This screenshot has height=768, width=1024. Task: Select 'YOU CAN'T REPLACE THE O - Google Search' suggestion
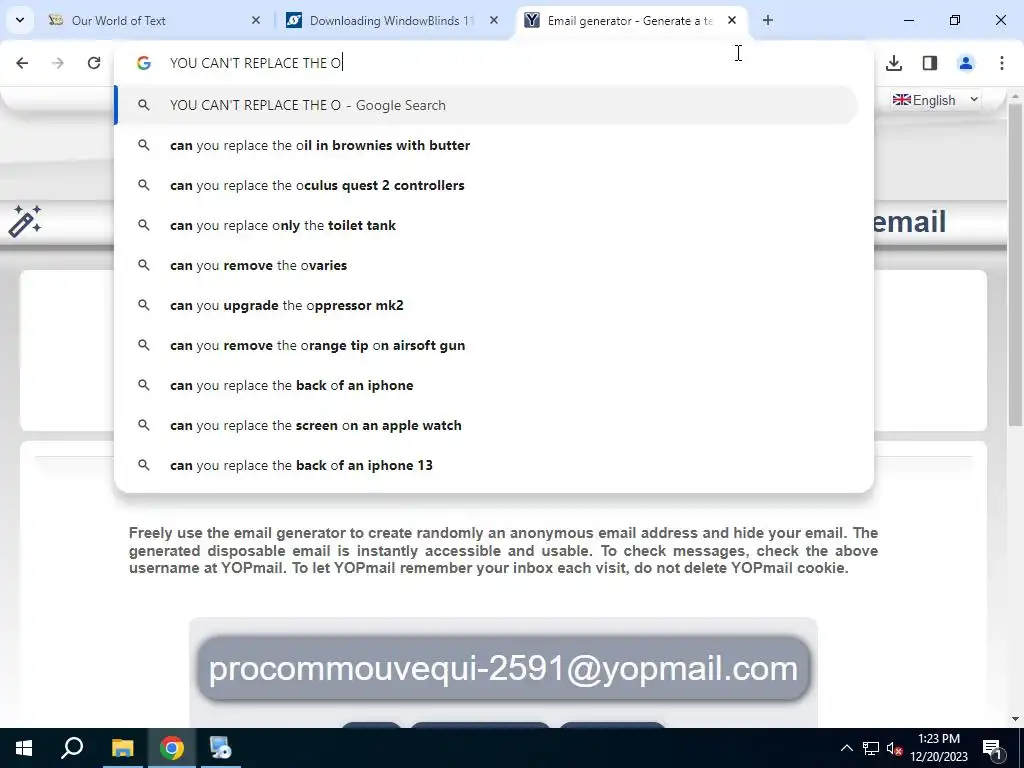(x=487, y=105)
